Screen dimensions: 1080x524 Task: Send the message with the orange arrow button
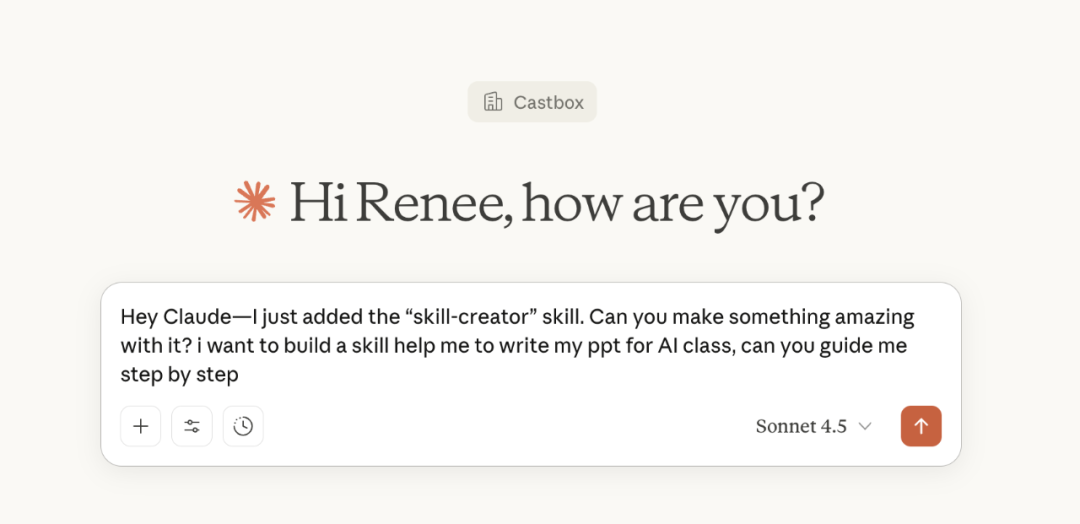pos(920,426)
